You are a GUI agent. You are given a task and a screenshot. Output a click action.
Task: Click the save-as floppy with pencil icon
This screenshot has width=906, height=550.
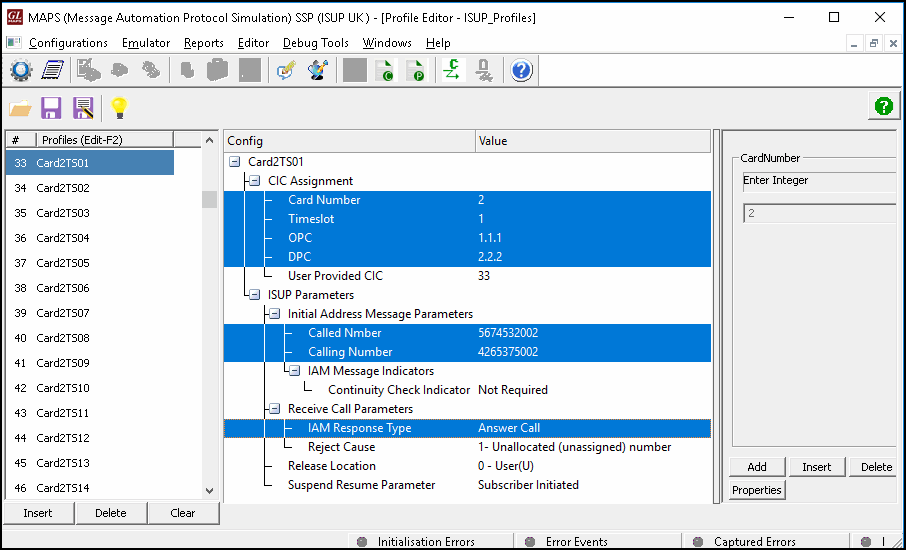click(x=83, y=107)
